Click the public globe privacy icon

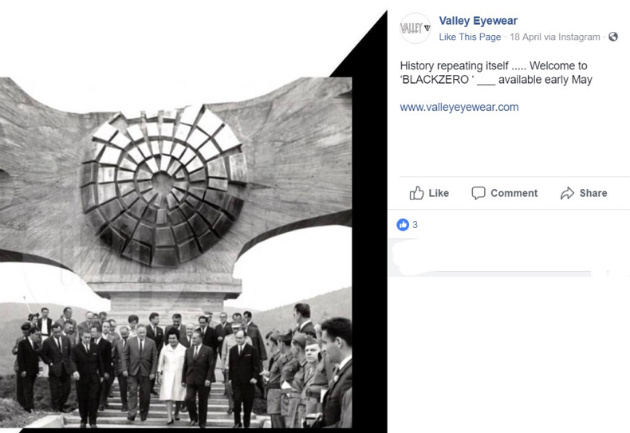coord(613,37)
